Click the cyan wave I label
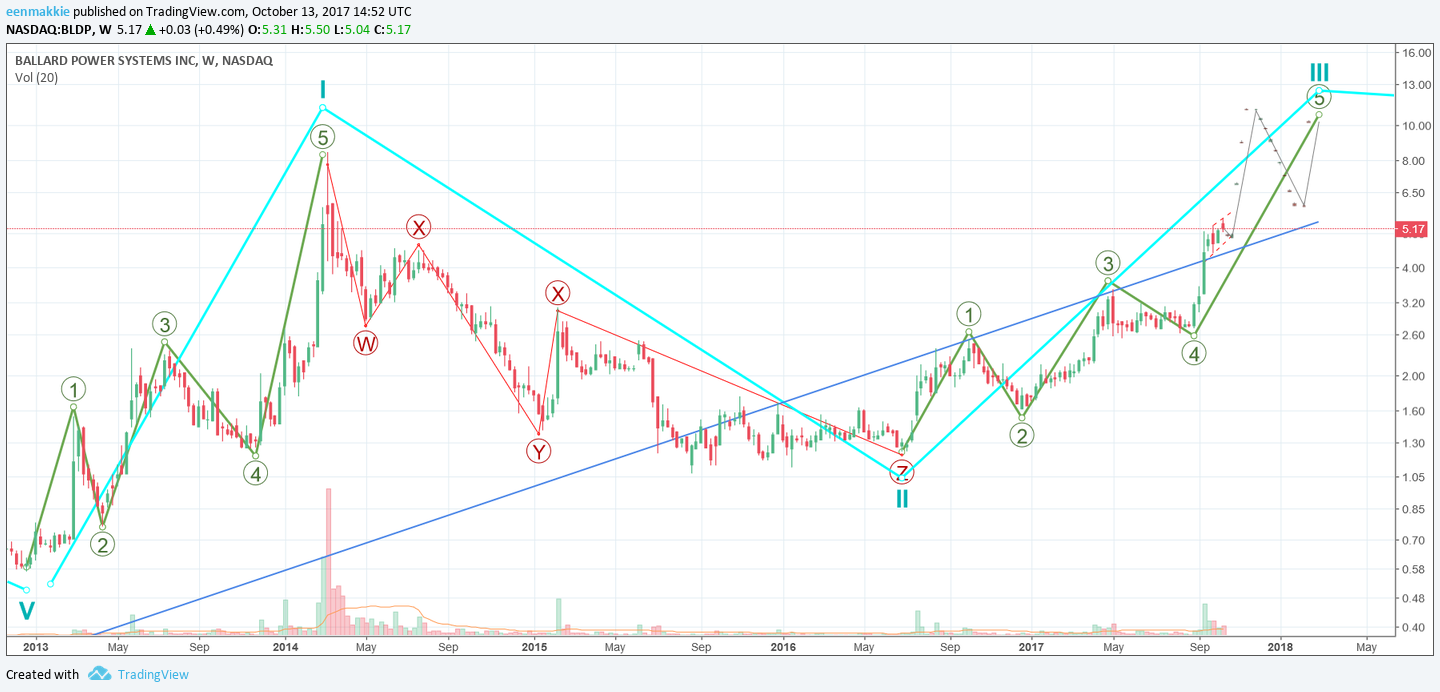The image size is (1440, 692). coord(323,89)
